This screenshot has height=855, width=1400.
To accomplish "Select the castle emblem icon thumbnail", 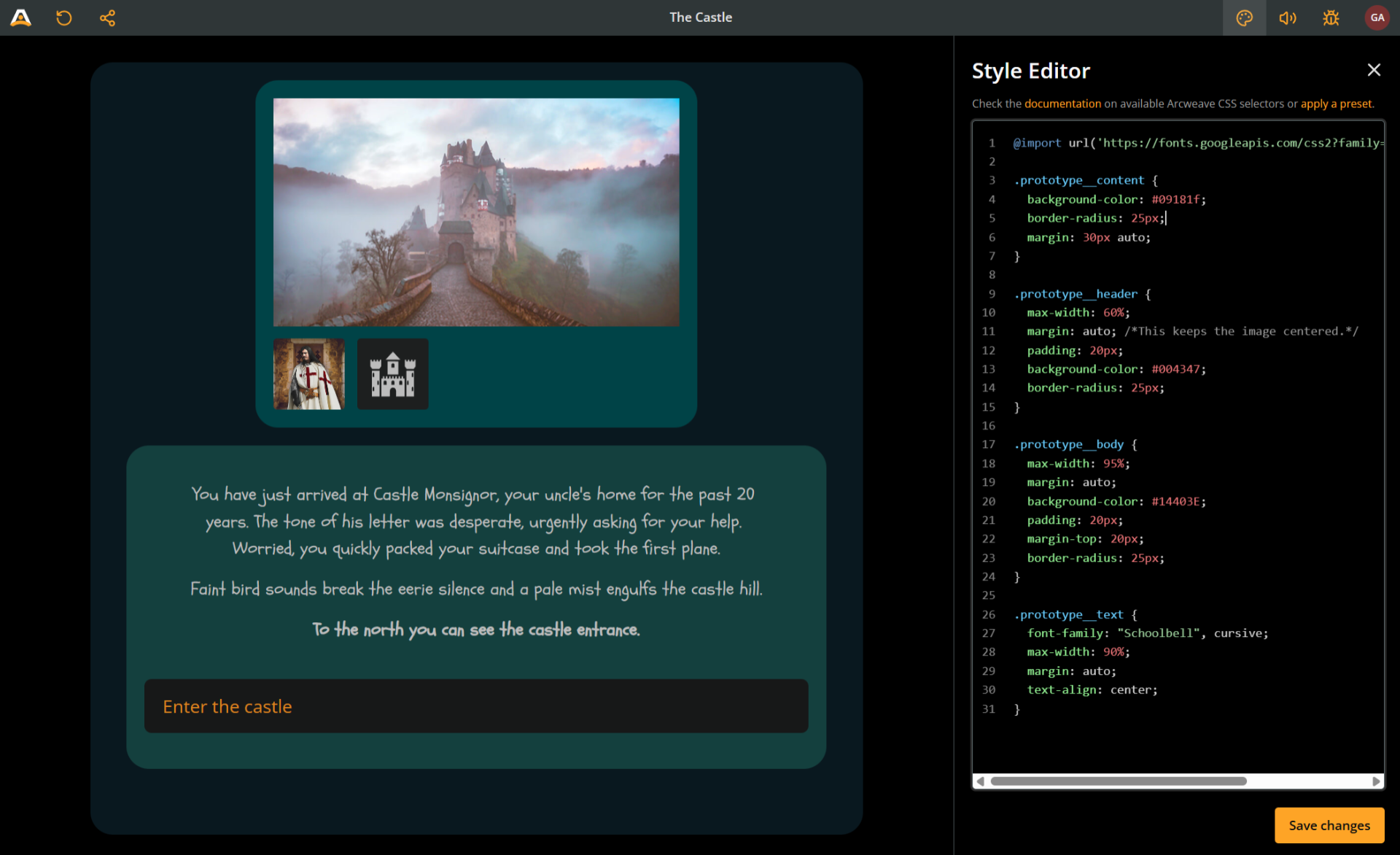I will pyautogui.click(x=392, y=374).
